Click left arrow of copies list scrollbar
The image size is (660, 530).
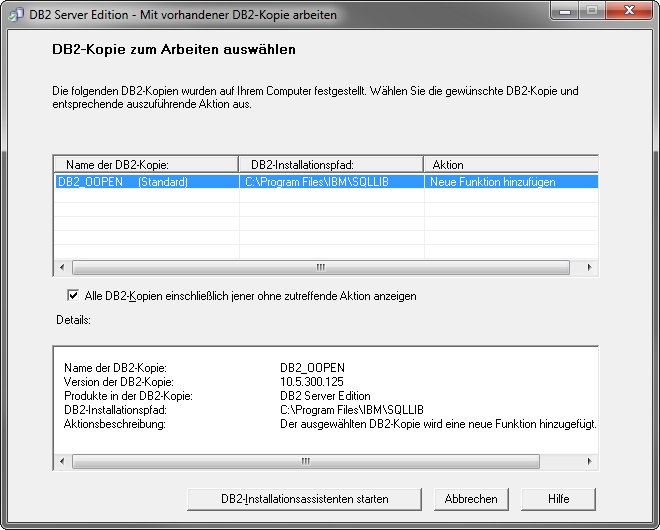click(x=62, y=267)
